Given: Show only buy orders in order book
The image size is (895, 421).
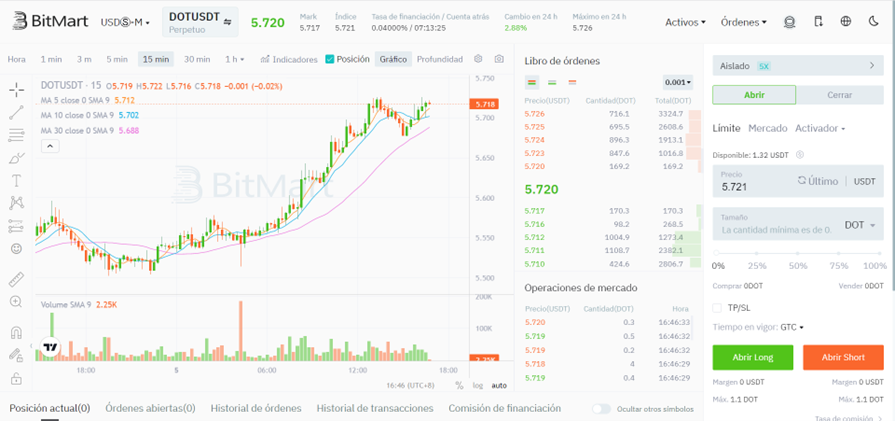Looking at the screenshot, I should [551, 82].
